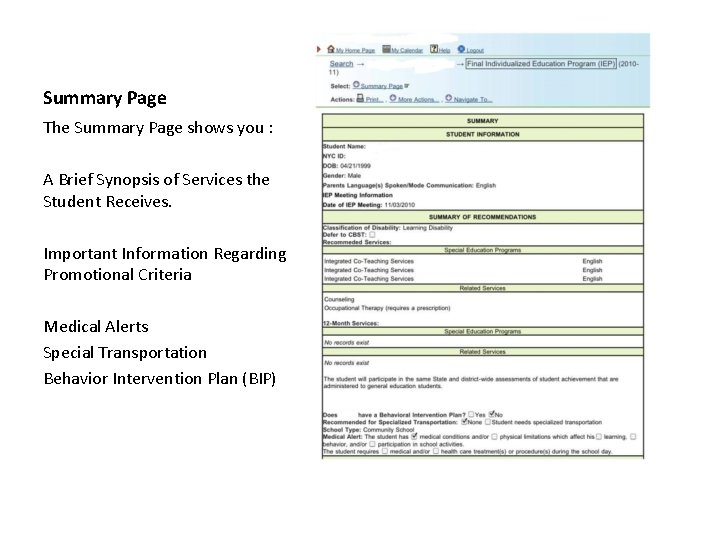Click the Student Name label
Image resolution: width=720 pixels, height=540 pixels.
coord(344,146)
